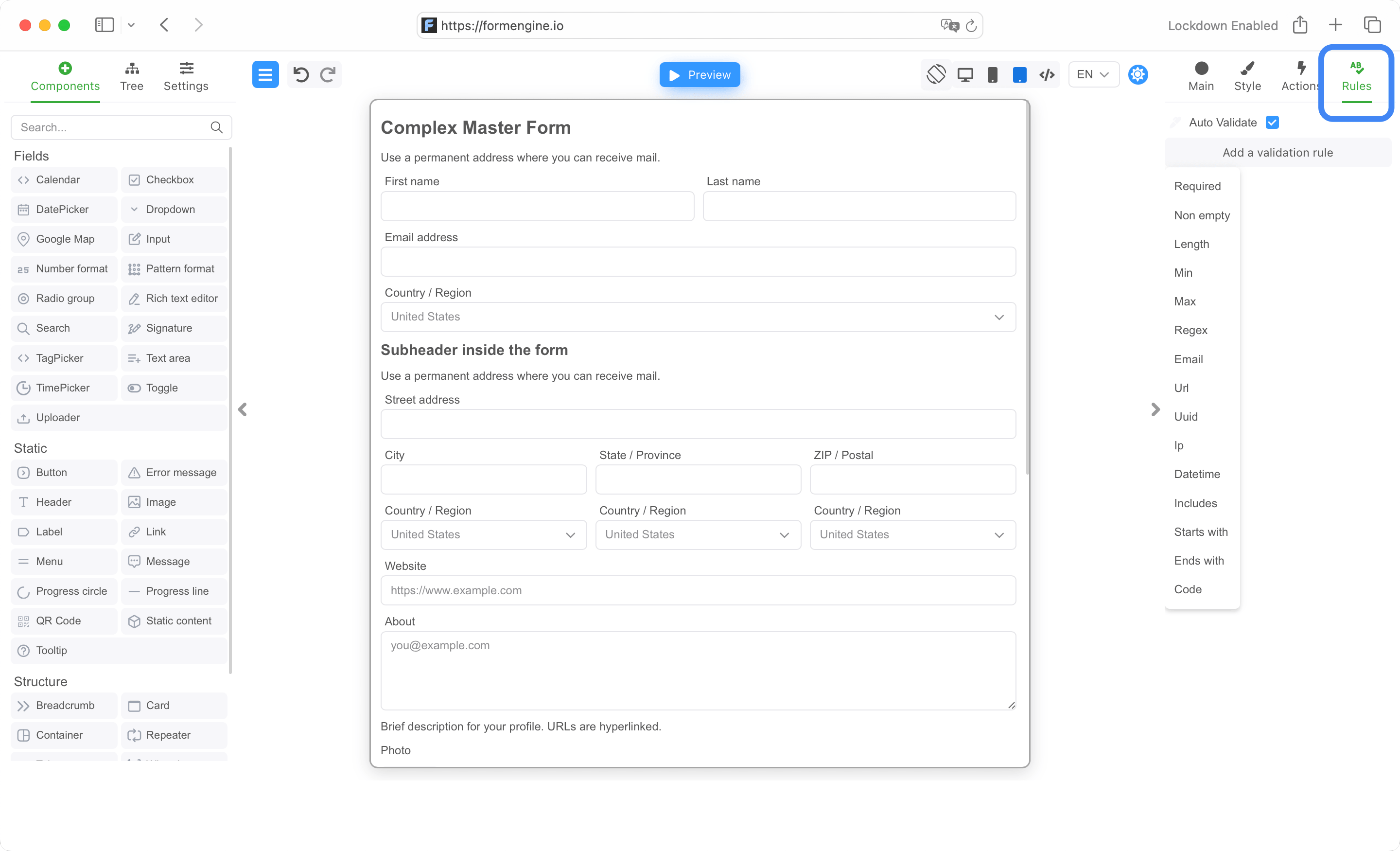Add the Signature component
This screenshot has height=851, width=1400.
tap(174, 328)
